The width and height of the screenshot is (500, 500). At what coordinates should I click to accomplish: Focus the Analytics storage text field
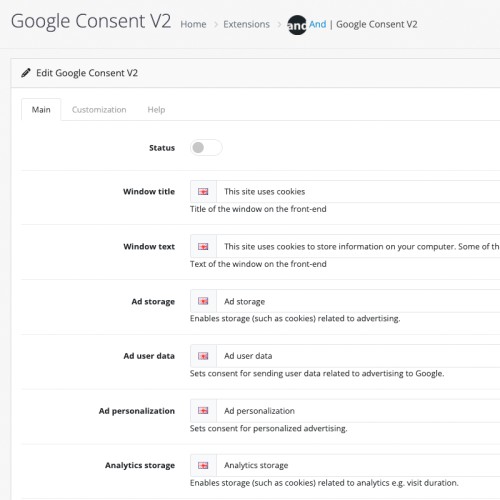pos(358,465)
